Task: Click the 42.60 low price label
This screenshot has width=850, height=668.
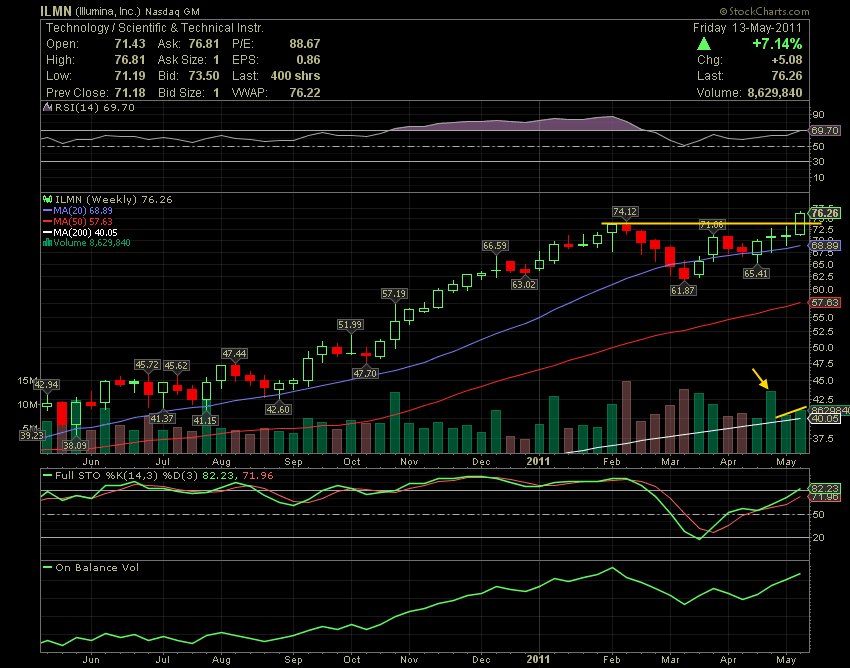Action: [278, 409]
